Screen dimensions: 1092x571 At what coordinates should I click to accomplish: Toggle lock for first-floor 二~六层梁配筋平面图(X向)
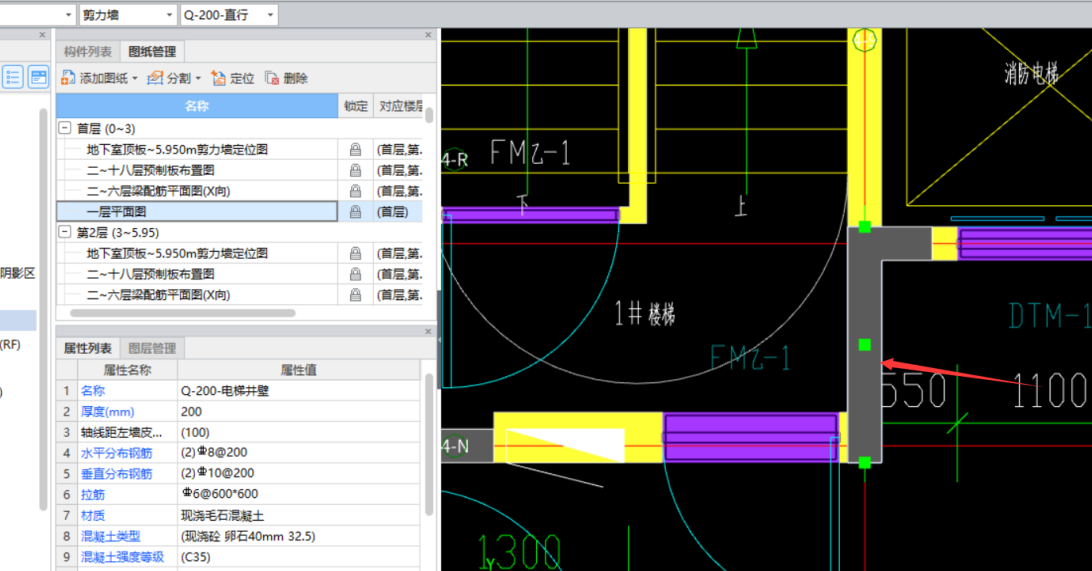click(355, 191)
